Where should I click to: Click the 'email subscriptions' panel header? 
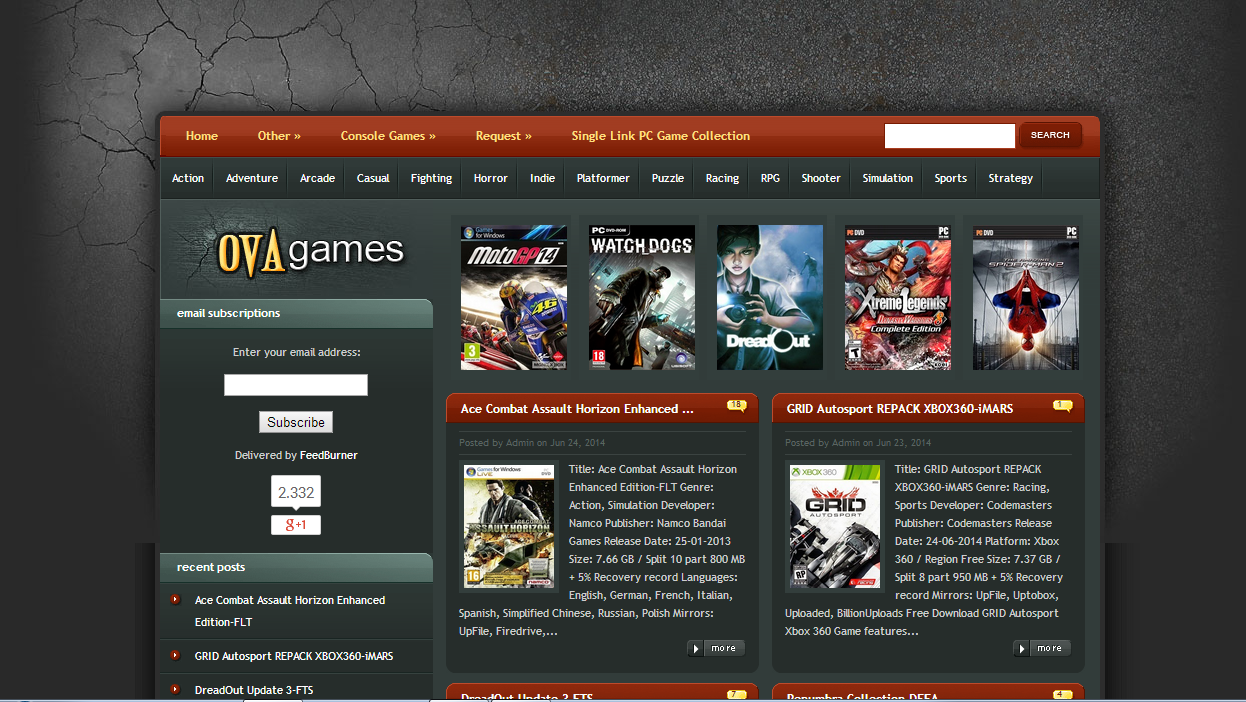click(x=296, y=313)
